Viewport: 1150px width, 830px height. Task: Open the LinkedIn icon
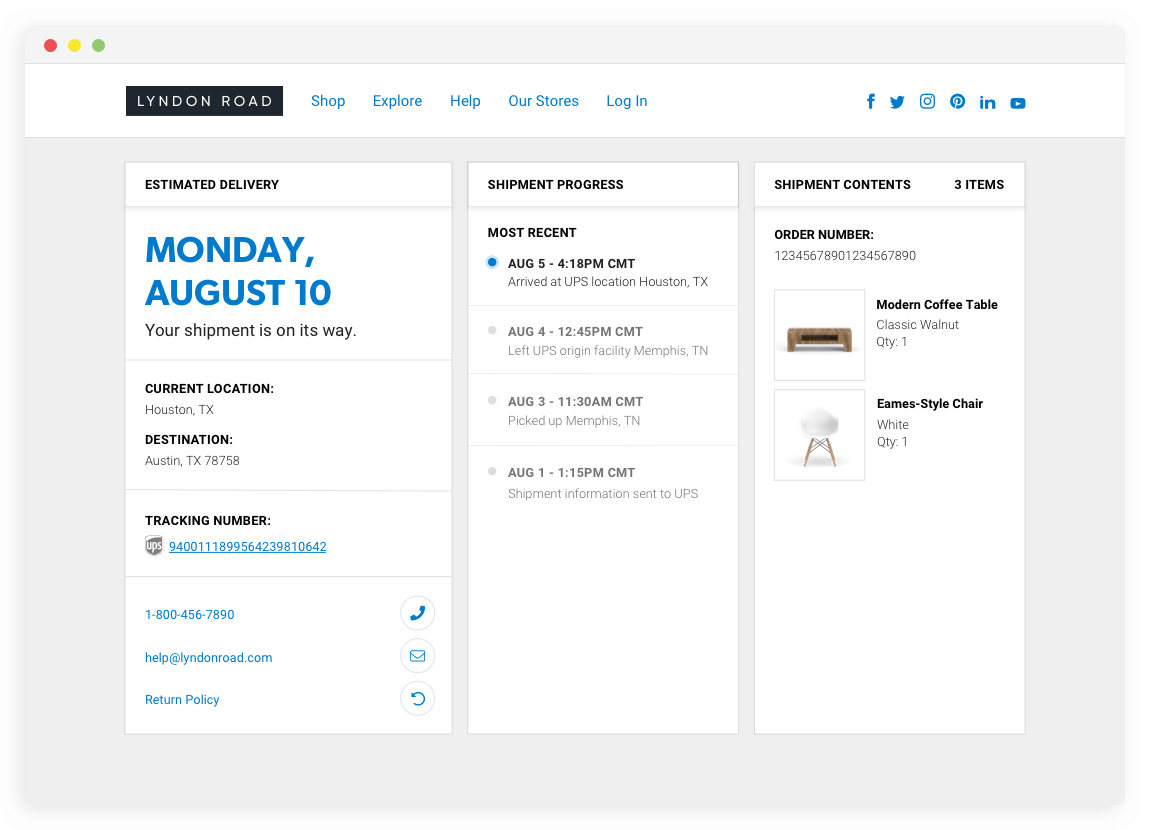[987, 102]
